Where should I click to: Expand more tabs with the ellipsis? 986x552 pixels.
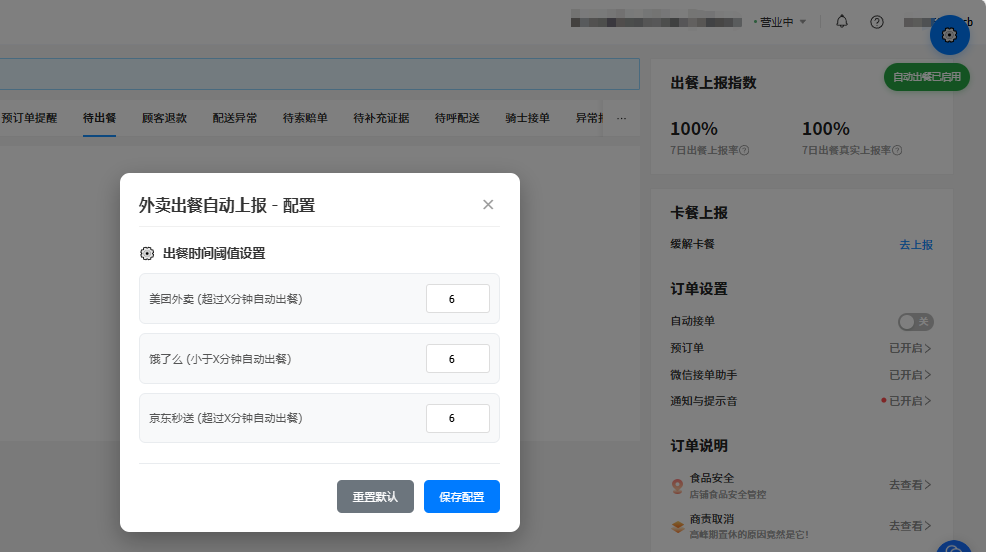click(x=621, y=118)
